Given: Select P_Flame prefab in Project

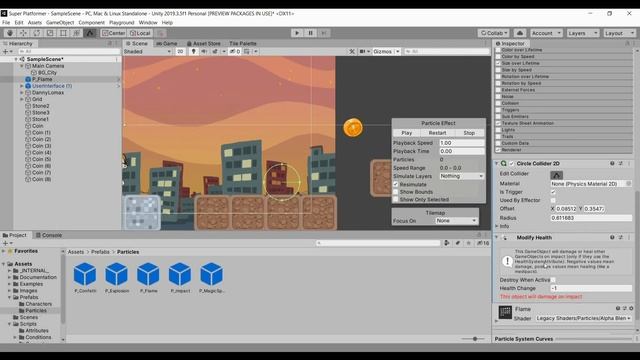Looking at the screenshot, I should (149, 278).
